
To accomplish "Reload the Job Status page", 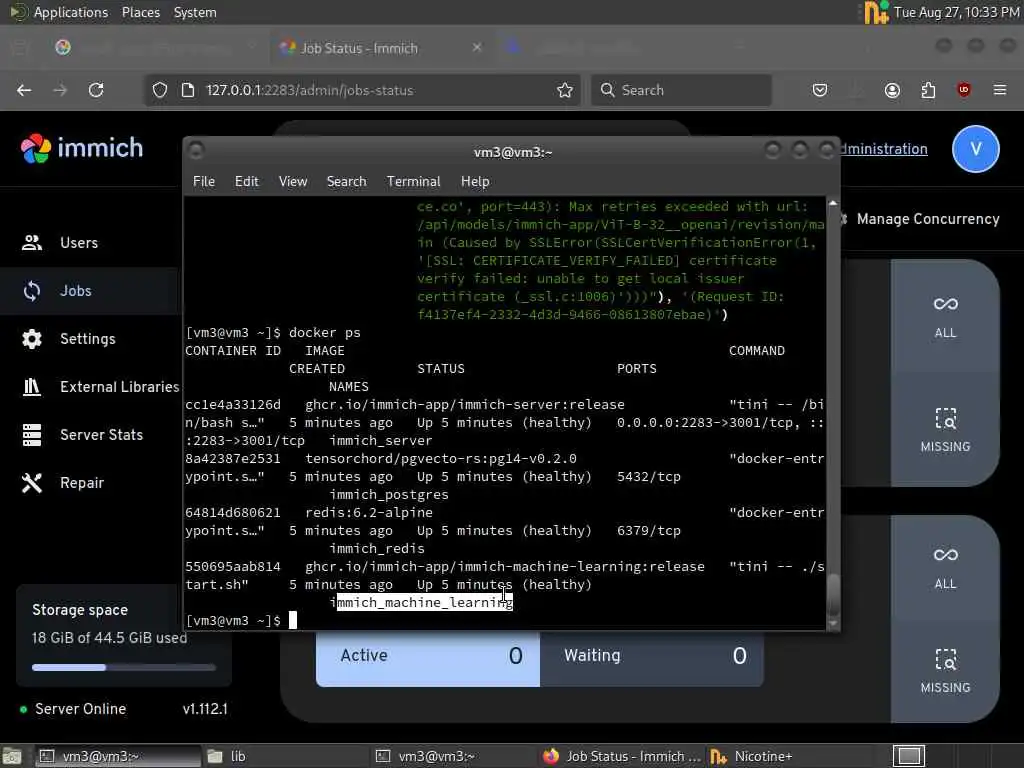I will pyautogui.click(x=96, y=90).
